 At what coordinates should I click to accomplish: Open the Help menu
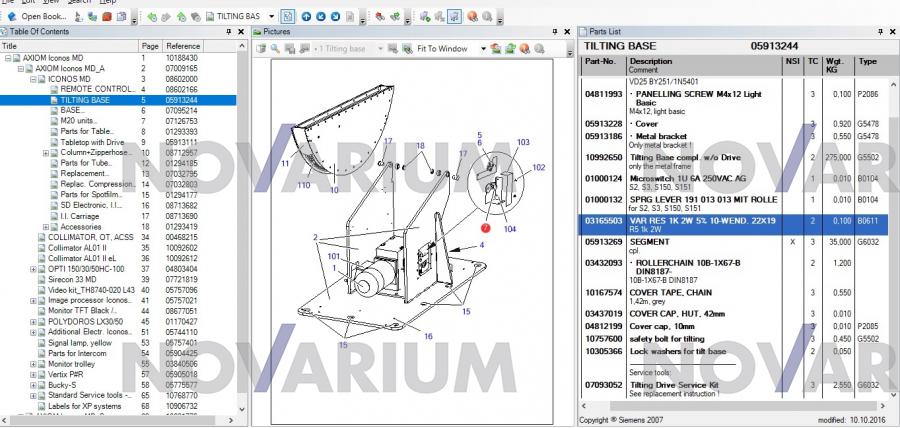point(107,2)
